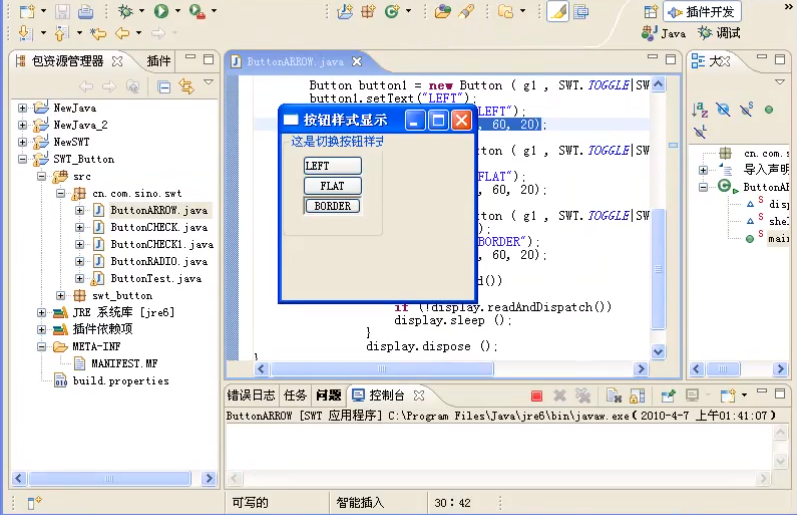Switch to the 调试 perspective
The height and width of the screenshot is (515, 797).
718,33
